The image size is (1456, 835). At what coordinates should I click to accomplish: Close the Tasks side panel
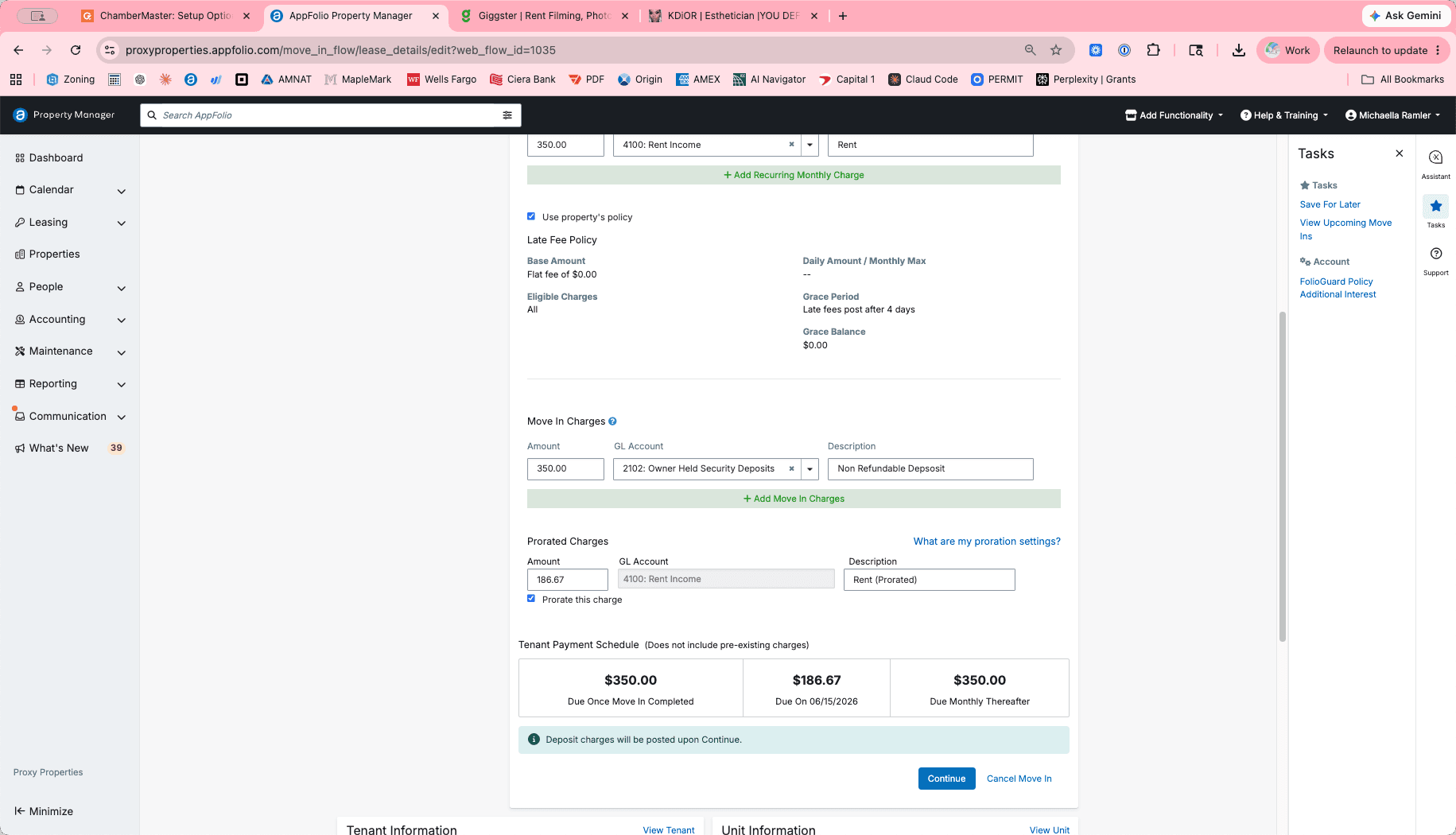(x=1400, y=153)
